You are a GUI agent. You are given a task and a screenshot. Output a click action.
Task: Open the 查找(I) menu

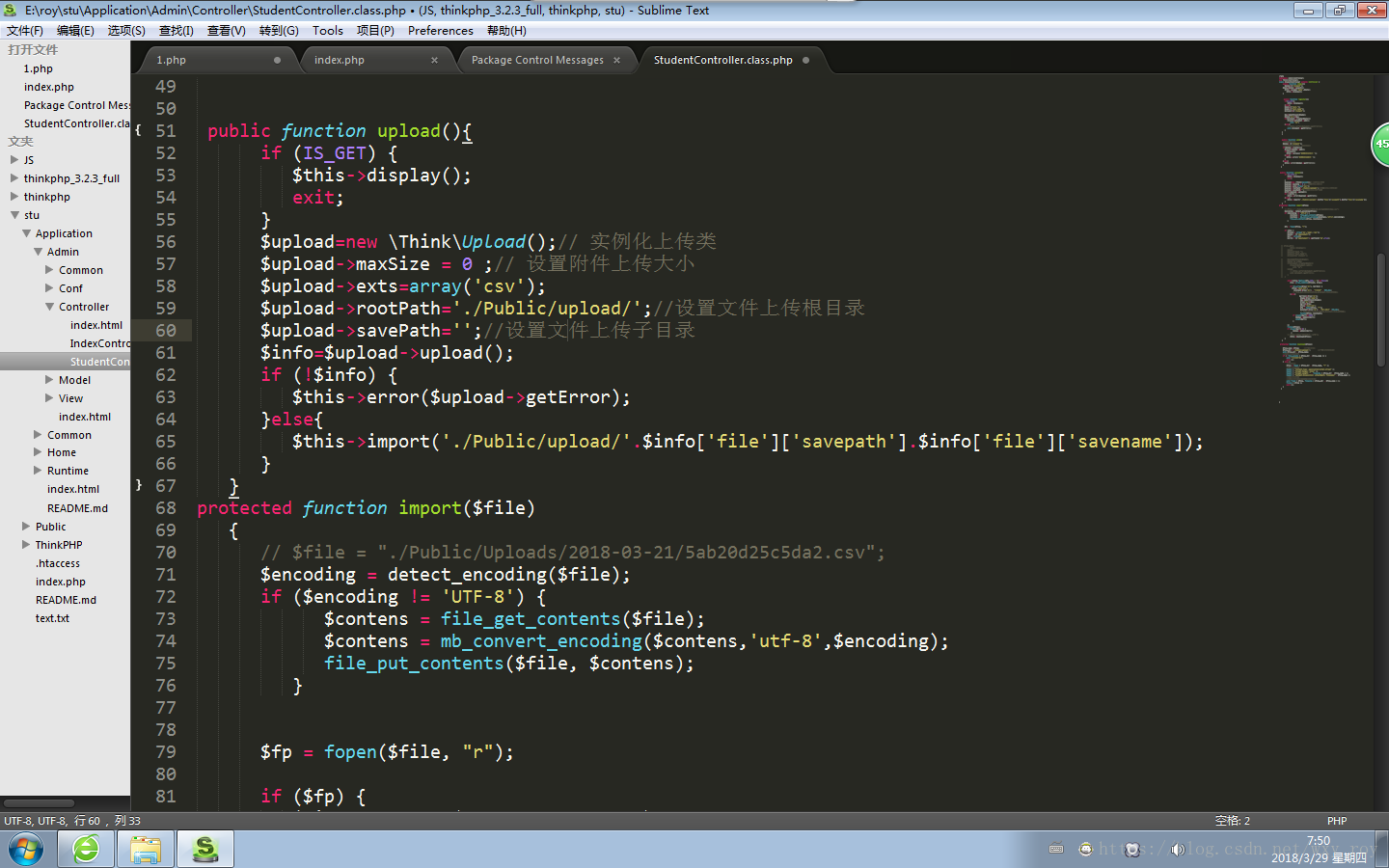[x=176, y=31]
